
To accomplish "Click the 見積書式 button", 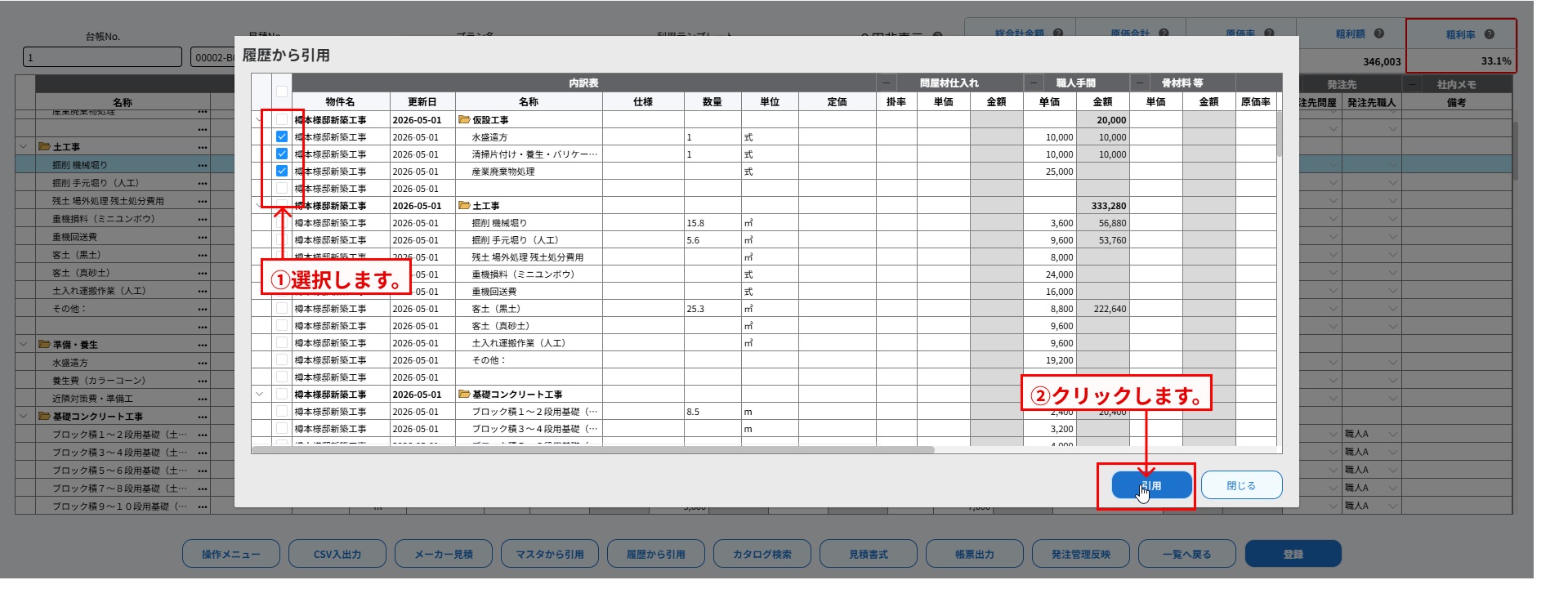I will (x=869, y=554).
